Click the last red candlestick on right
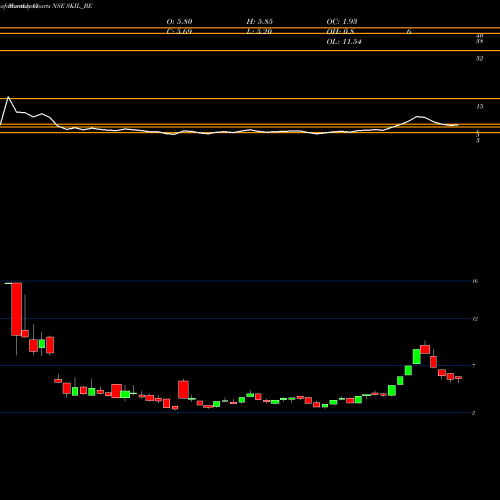The height and width of the screenshot is (500, 500). click(459, 378)
